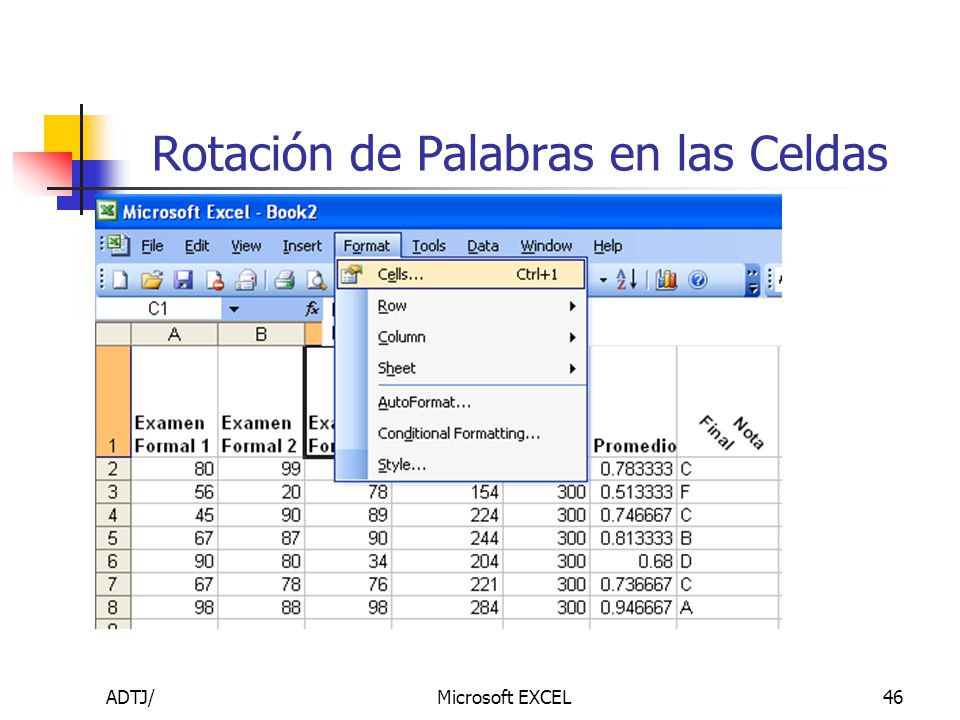
Task: Click the Print toolbar icon
Action: [284, 280]
